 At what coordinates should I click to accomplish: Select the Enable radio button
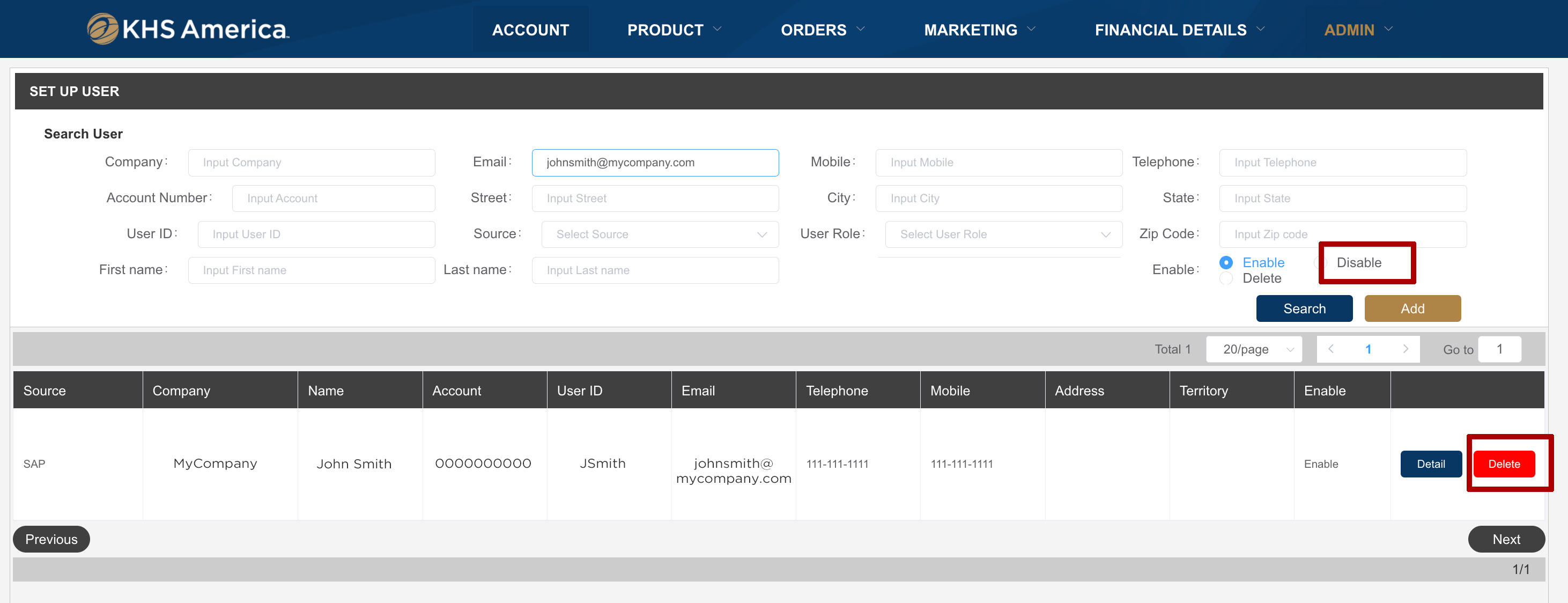point(1226,262)
